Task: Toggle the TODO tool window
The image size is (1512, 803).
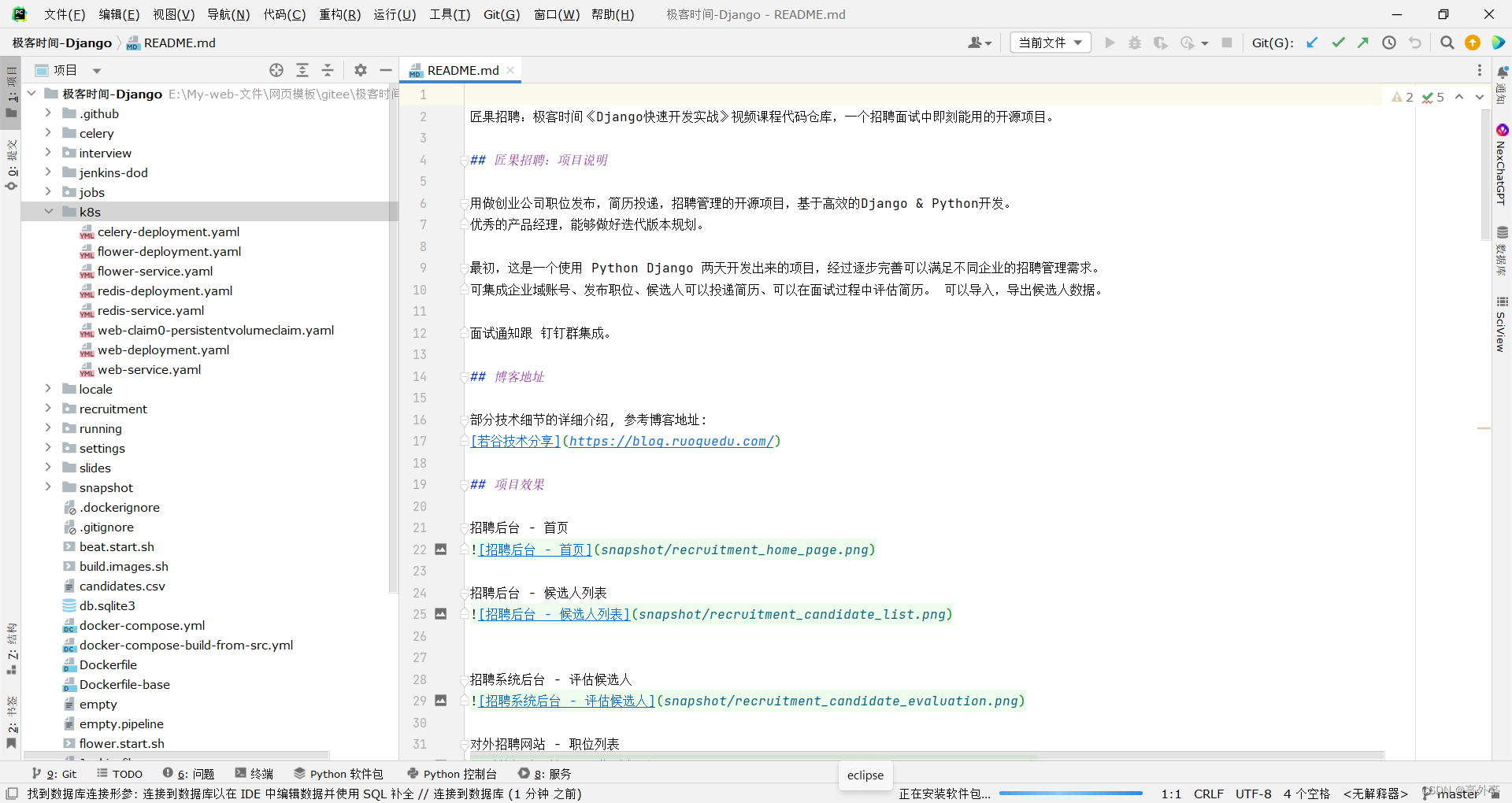Action: pos(126,773)
